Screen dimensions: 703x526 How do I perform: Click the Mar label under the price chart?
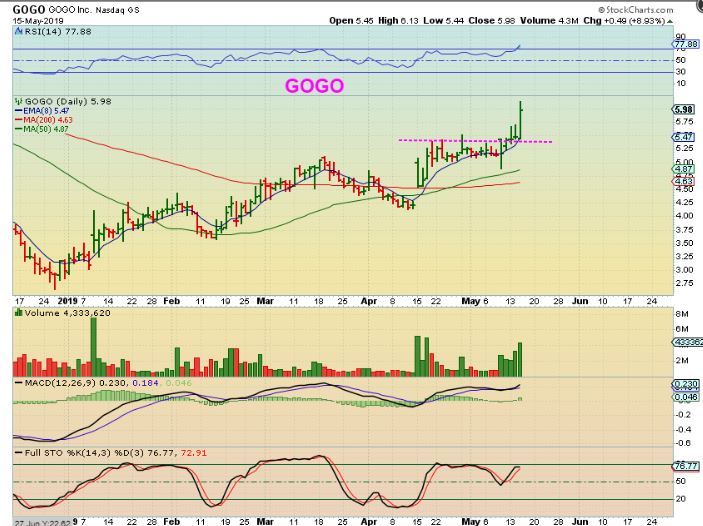(265, 301)
